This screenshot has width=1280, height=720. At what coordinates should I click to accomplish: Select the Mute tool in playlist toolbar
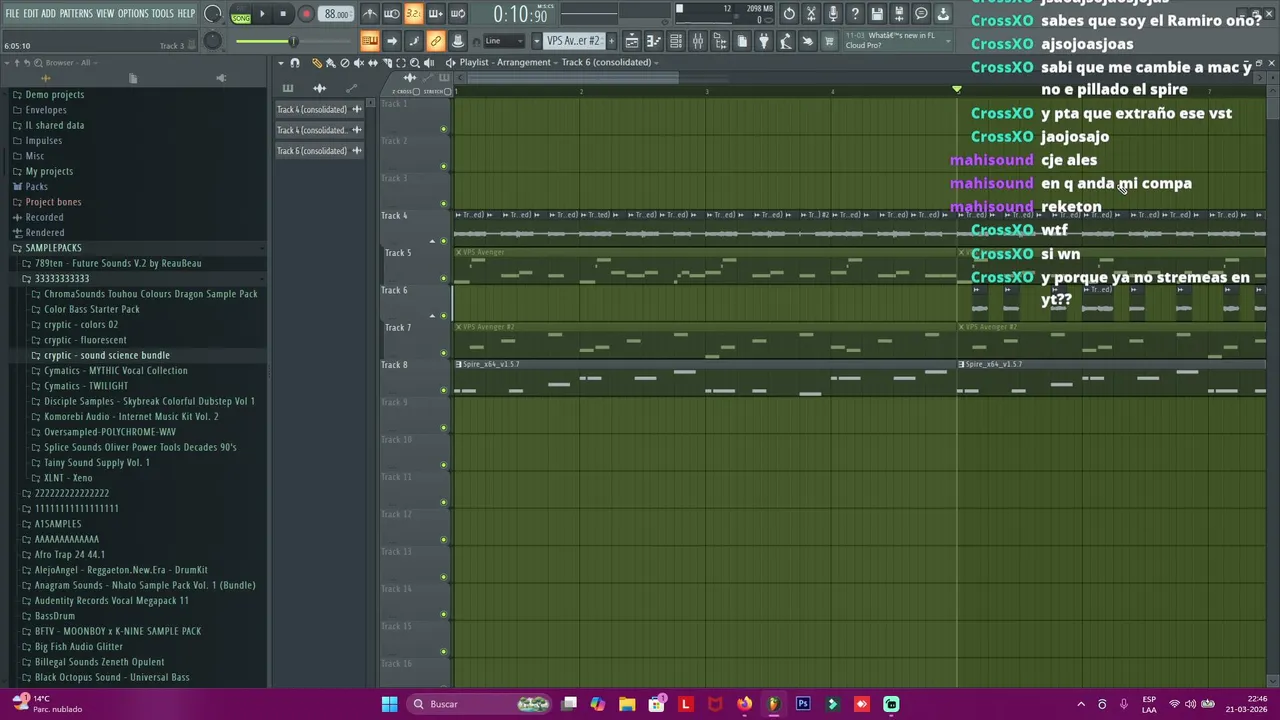[x=359, y=63]
